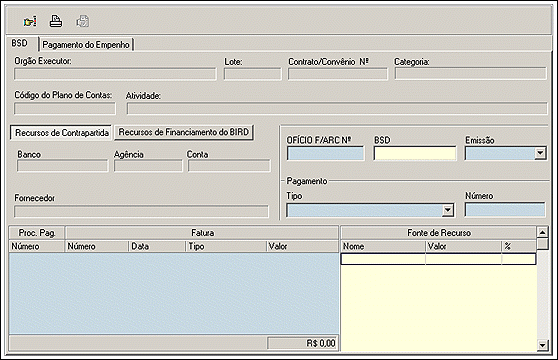Click the Nome column header

pyautogui.click(x=383, y=247)
